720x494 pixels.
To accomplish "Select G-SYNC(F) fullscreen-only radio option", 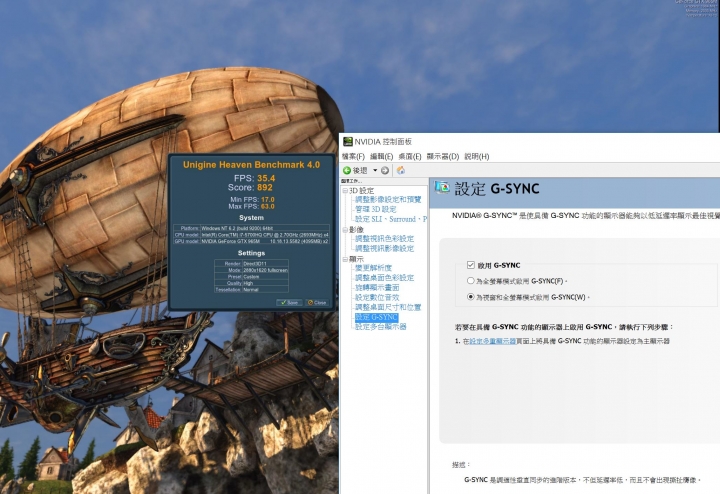I will [470, 281].
